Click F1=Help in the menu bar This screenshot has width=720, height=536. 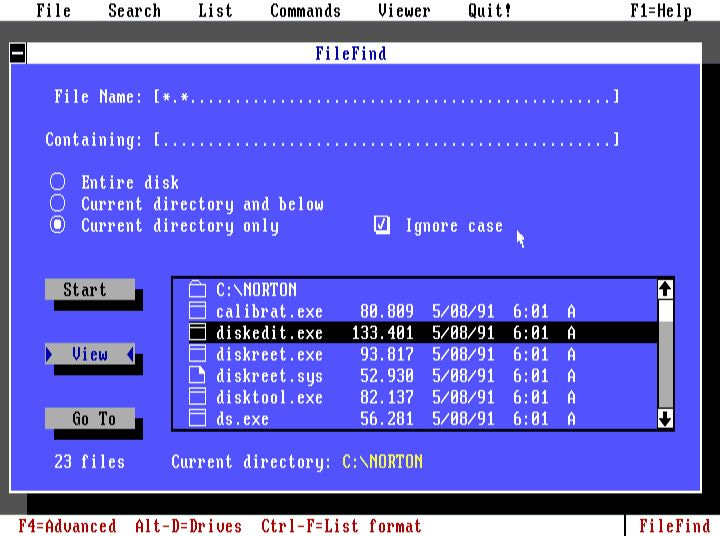661,10
